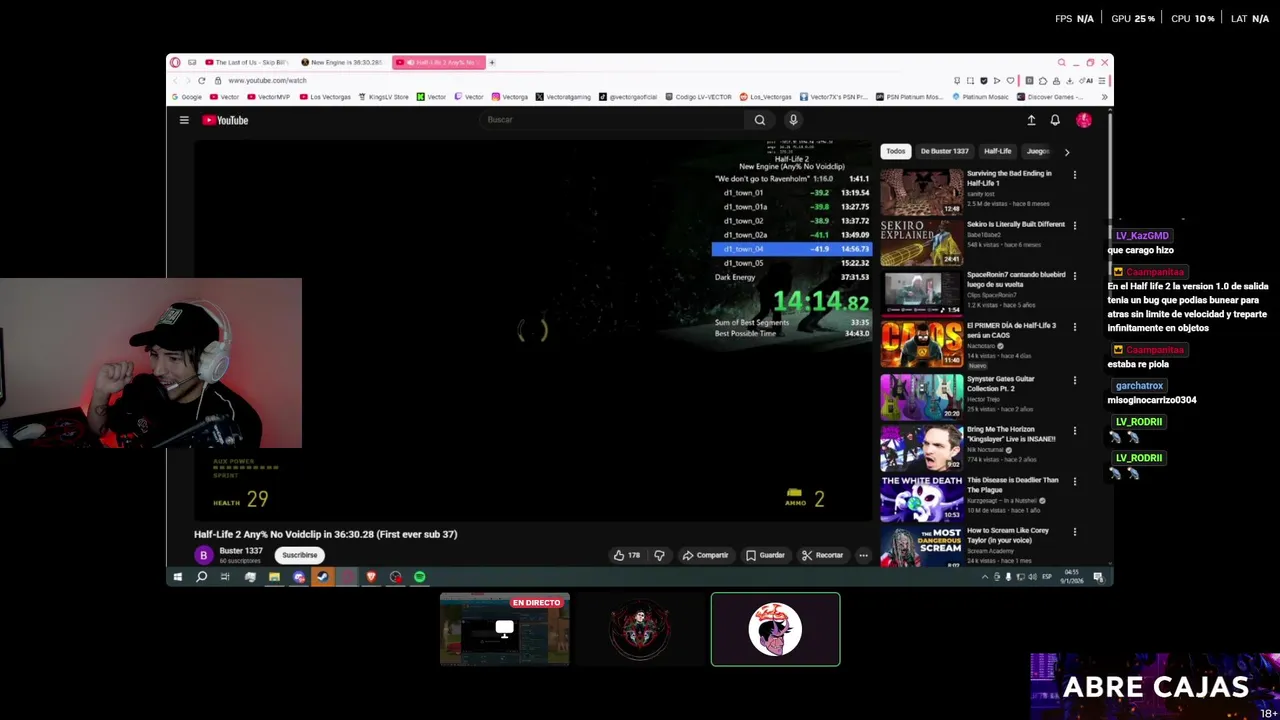Open Windows taskbar search magnifier
Viewport: 1280px width, 720px height.
201,577
